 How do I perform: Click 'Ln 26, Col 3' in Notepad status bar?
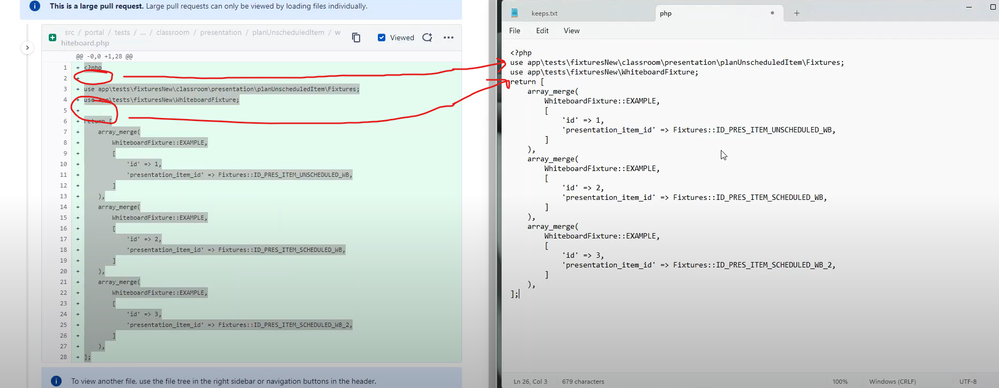(x=531, y=381)
